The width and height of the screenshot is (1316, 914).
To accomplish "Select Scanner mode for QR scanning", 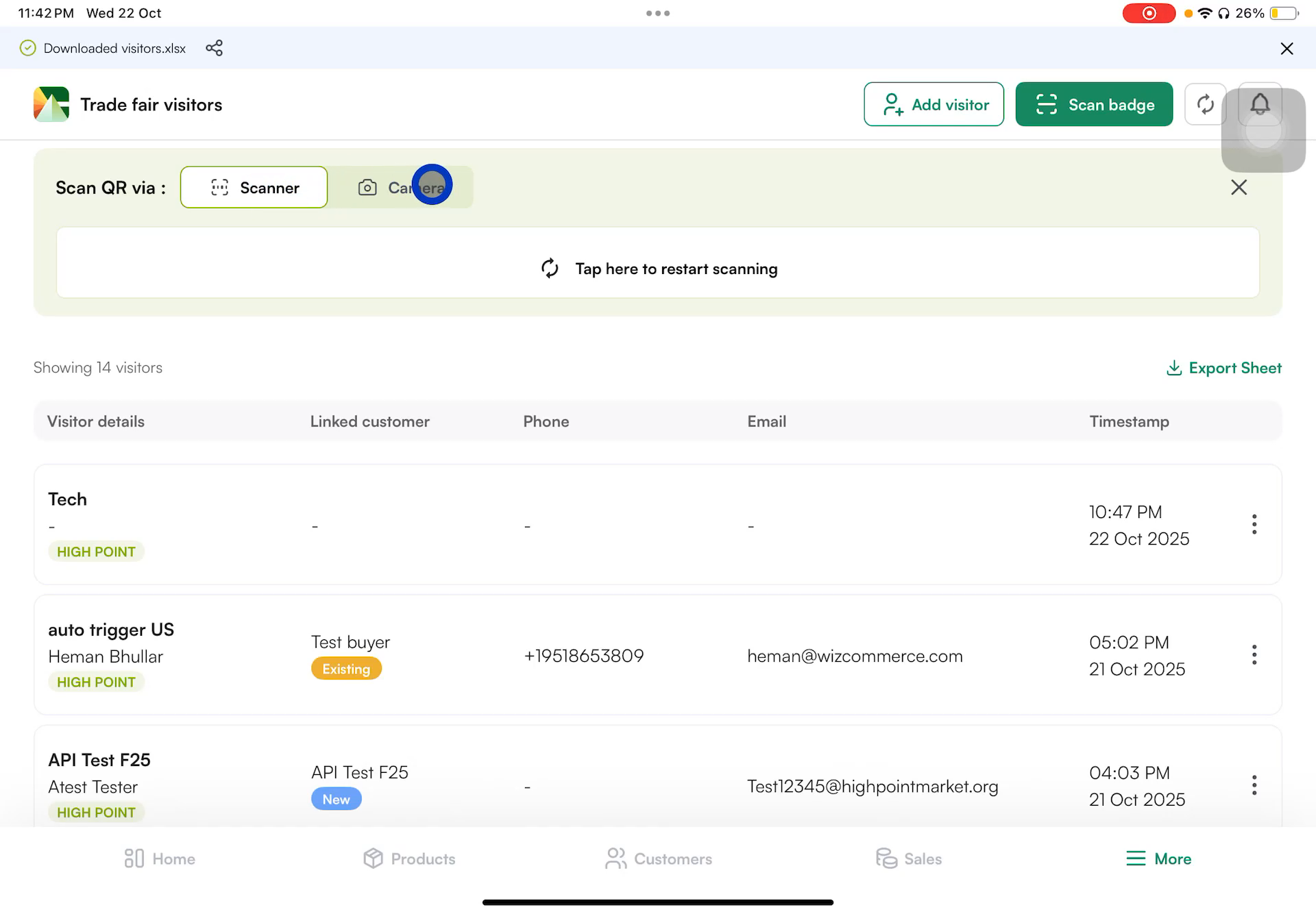I will point(254,187).
